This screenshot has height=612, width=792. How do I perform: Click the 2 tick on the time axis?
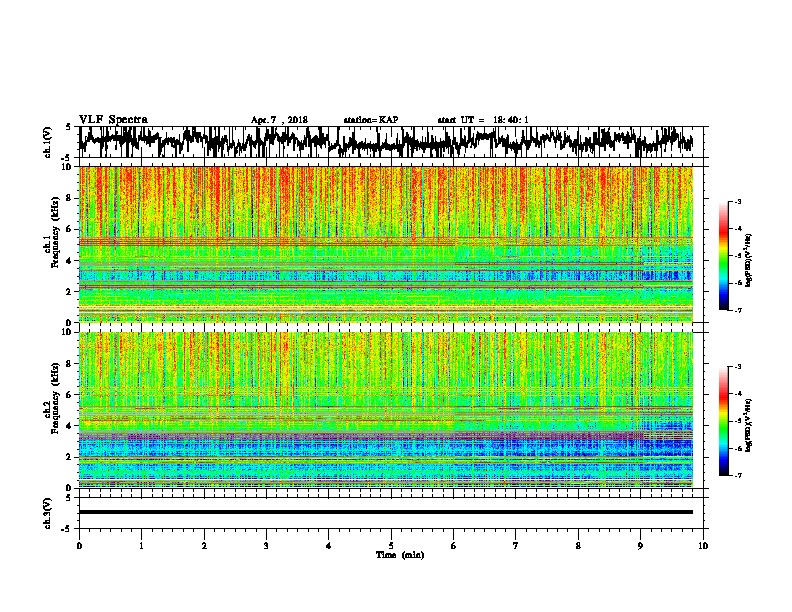(x=204, y=546)
